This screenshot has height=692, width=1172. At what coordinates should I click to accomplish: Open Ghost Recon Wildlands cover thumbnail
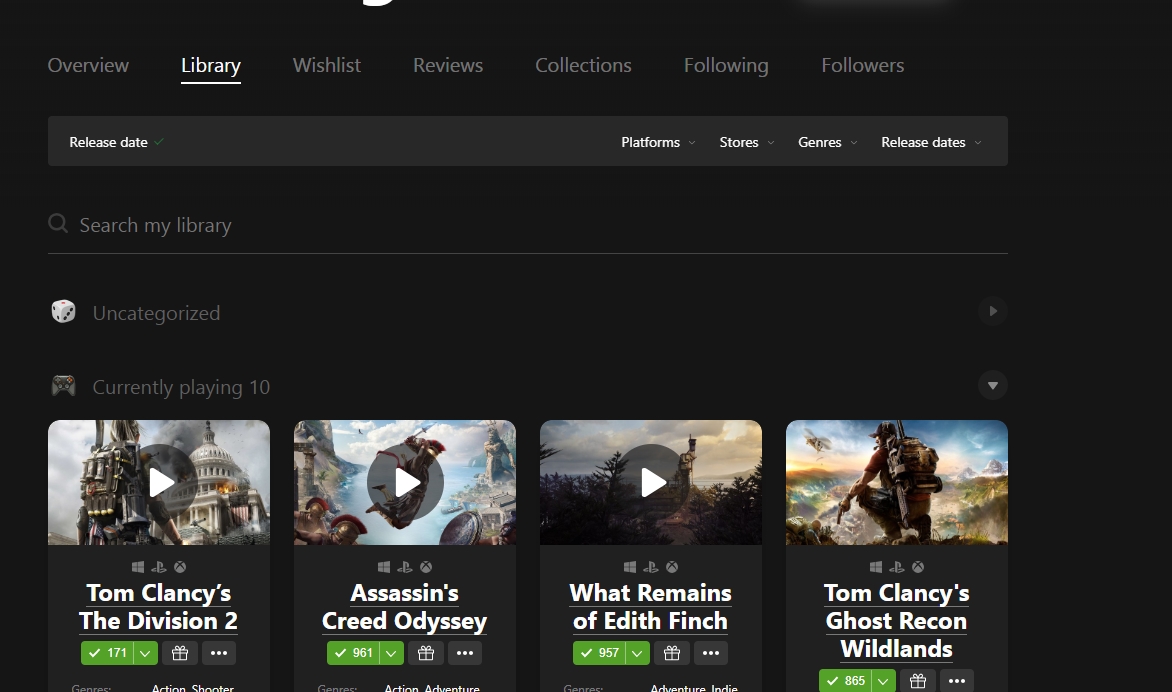(897, 483)
